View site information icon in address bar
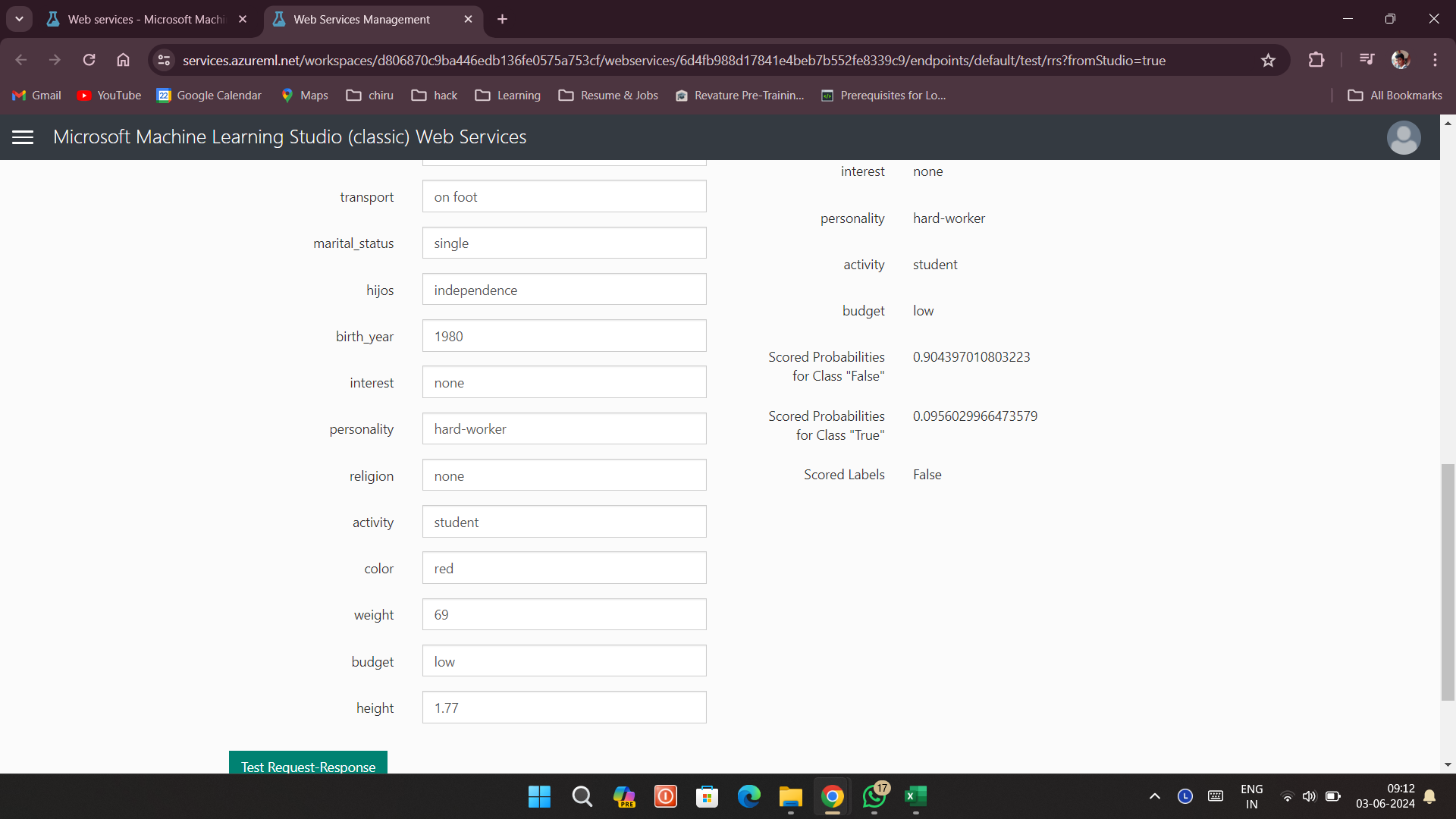 click(x=164, y=60)
